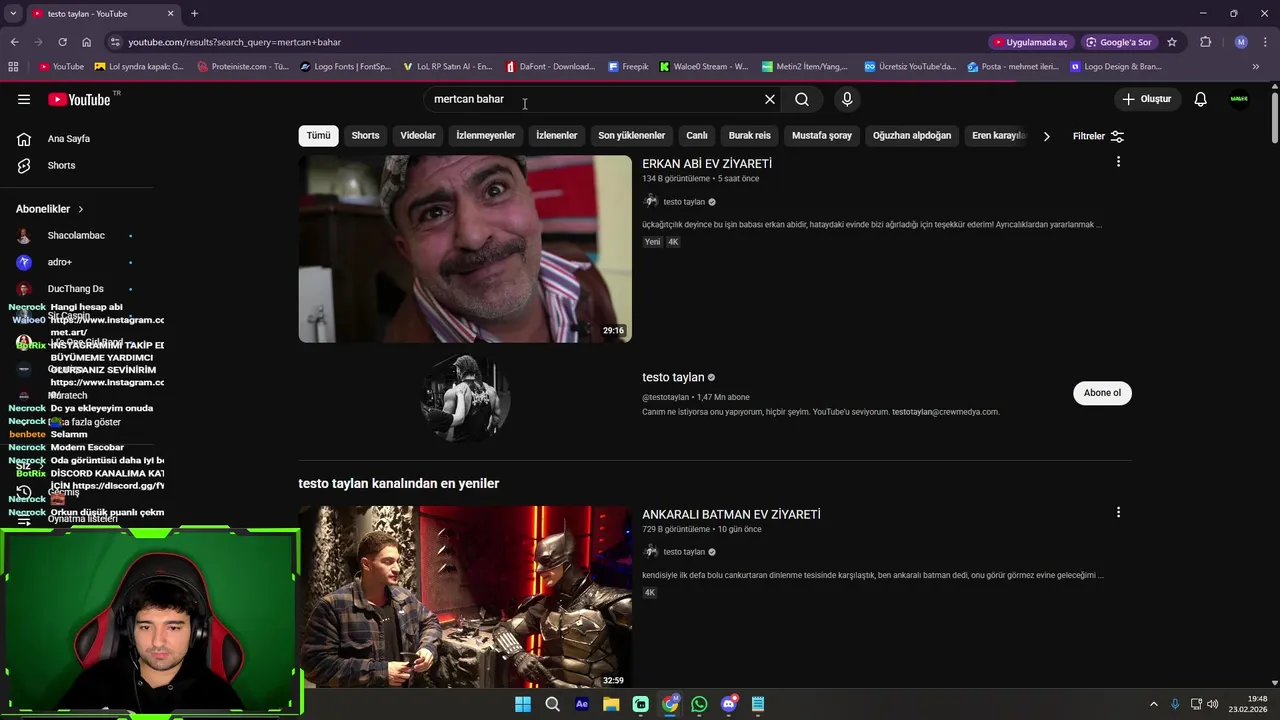1280x720 pixels.
Task: Start voice search with the microphone icon
Action: click(847, 99)
